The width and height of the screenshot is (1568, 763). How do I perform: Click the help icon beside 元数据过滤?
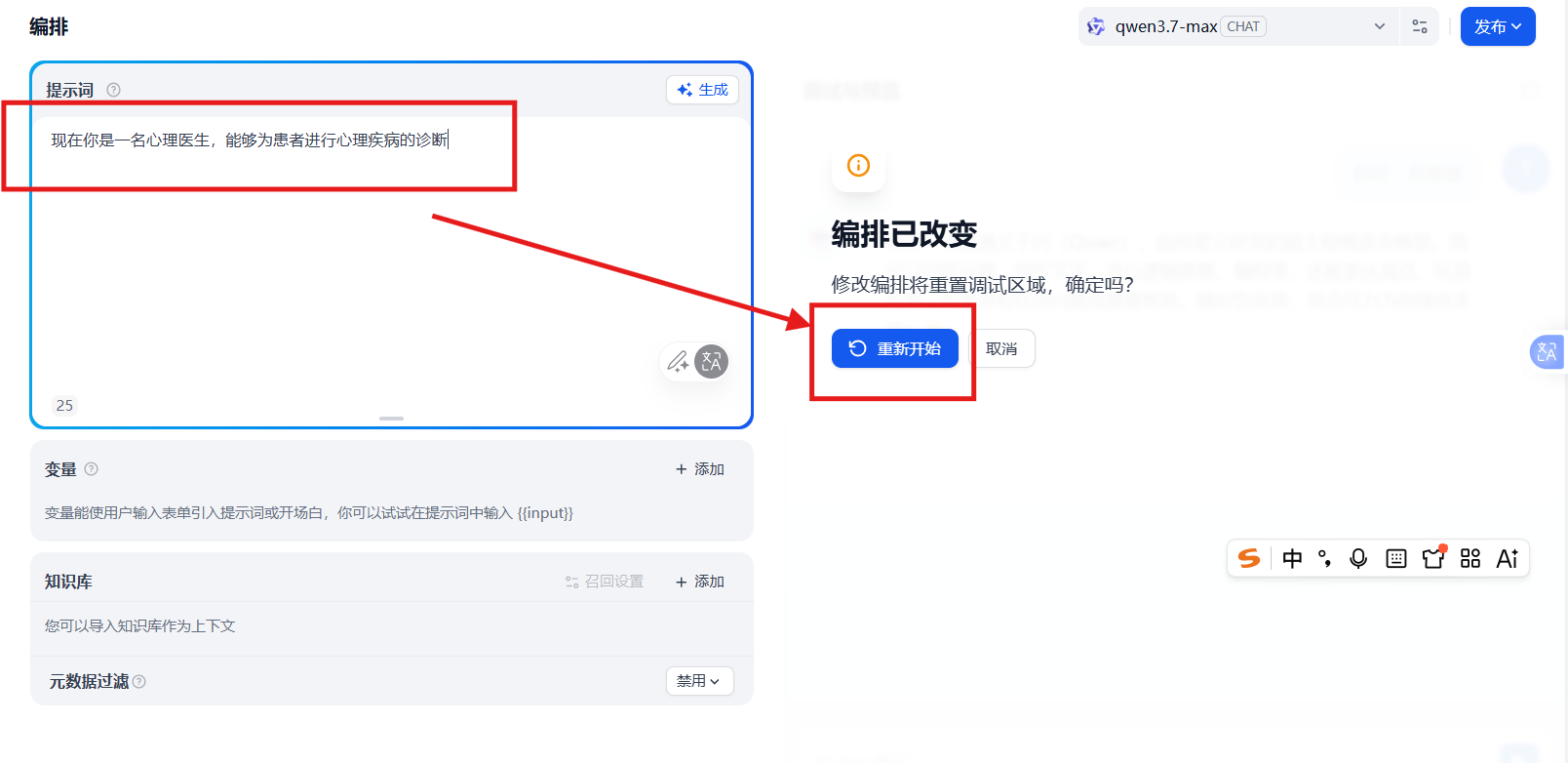tap(139, 681)
